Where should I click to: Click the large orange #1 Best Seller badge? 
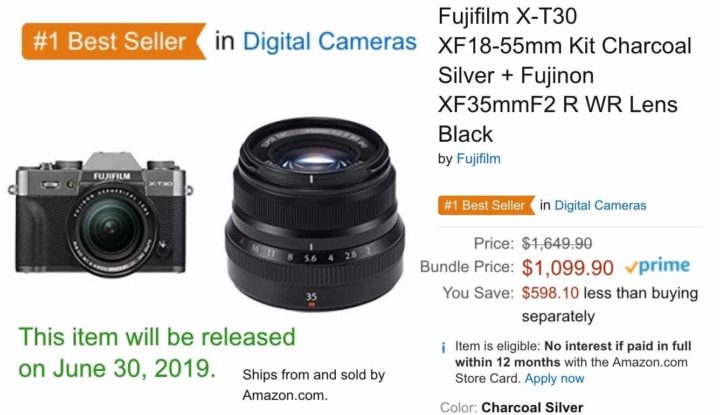(113, 41)
